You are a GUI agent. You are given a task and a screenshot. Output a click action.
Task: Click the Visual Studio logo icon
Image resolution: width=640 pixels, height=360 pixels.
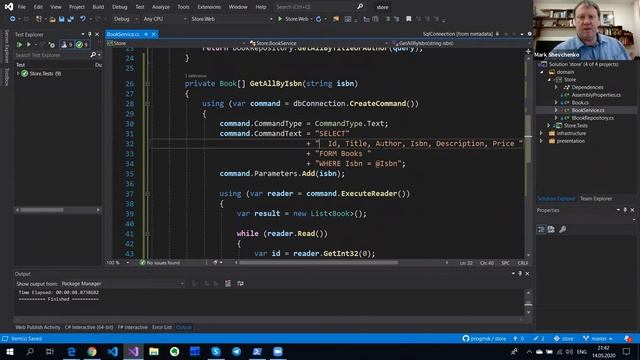(x=9, y=7)
